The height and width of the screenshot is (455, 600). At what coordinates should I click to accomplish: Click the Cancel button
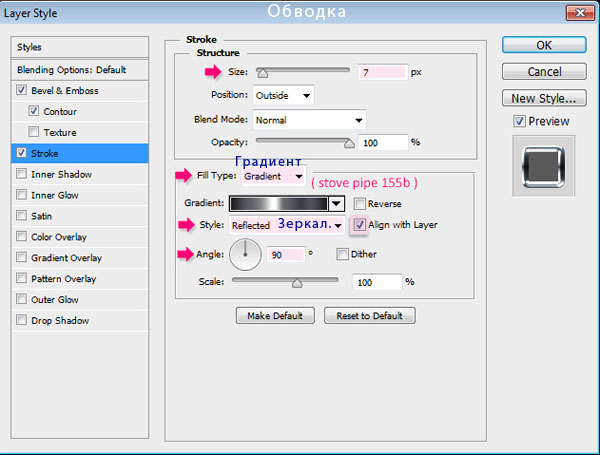[x=544, y=72]
